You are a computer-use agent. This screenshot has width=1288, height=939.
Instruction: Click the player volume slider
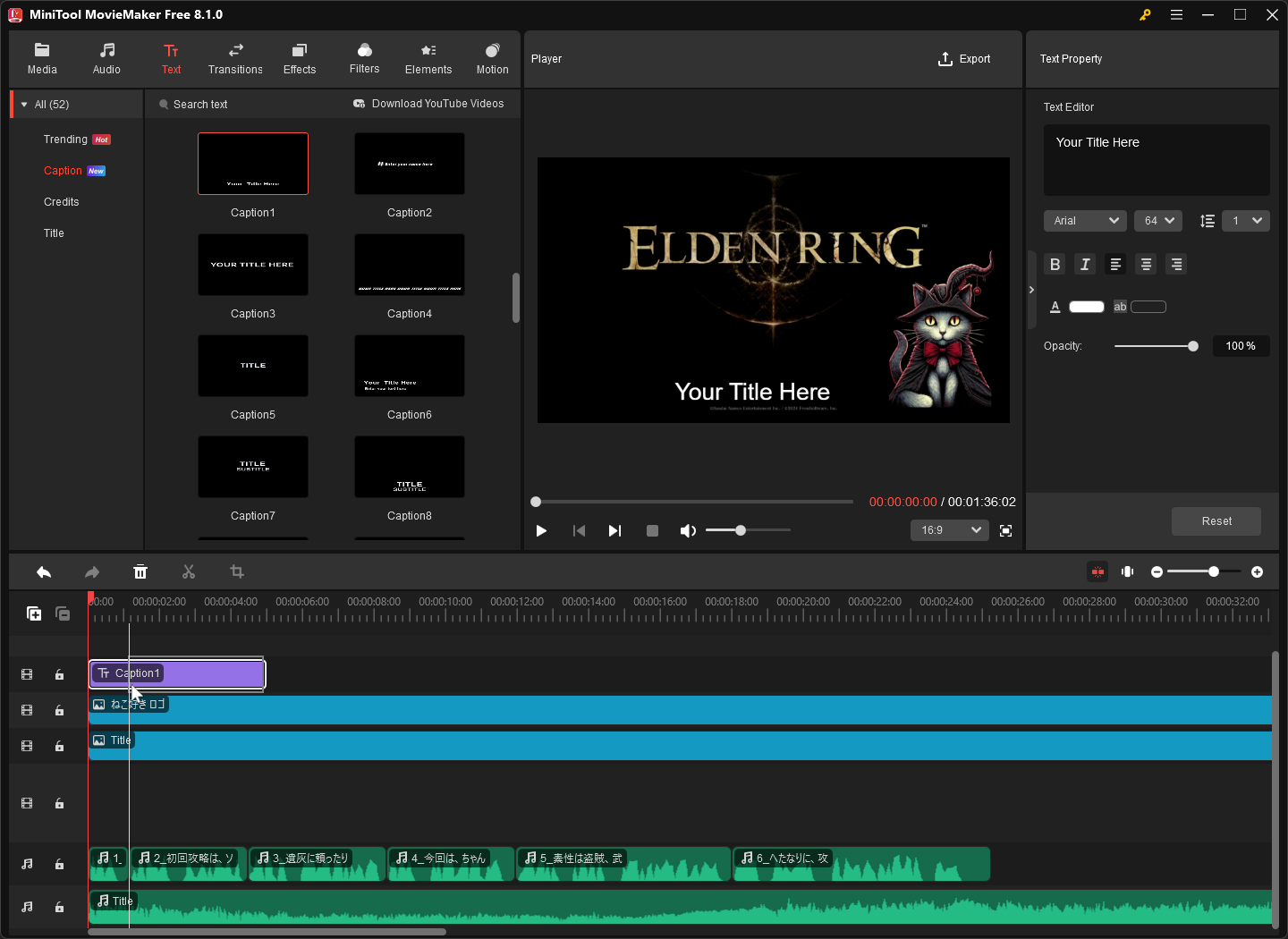[x=748, y=530]
